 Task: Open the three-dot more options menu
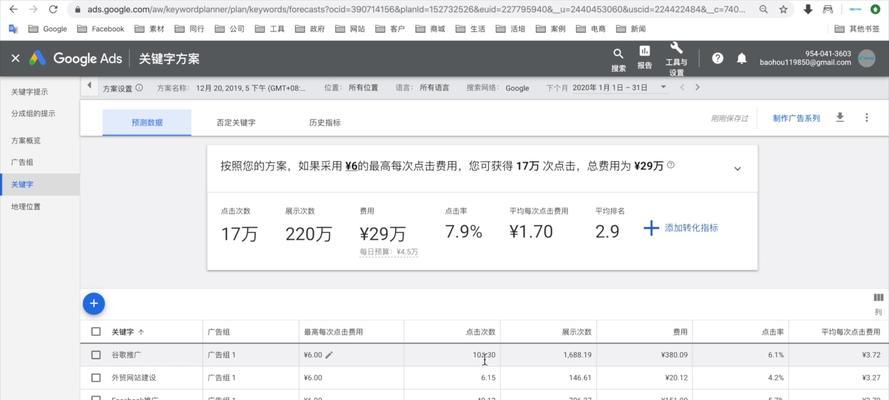866,118
